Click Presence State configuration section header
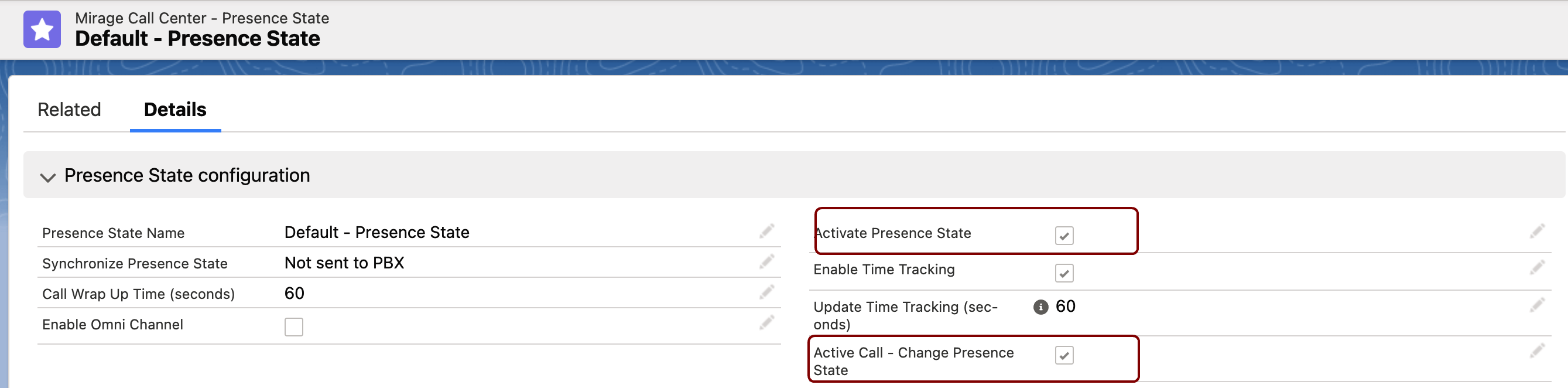The width and height of the screenshot is (1568, 388). 794,175
